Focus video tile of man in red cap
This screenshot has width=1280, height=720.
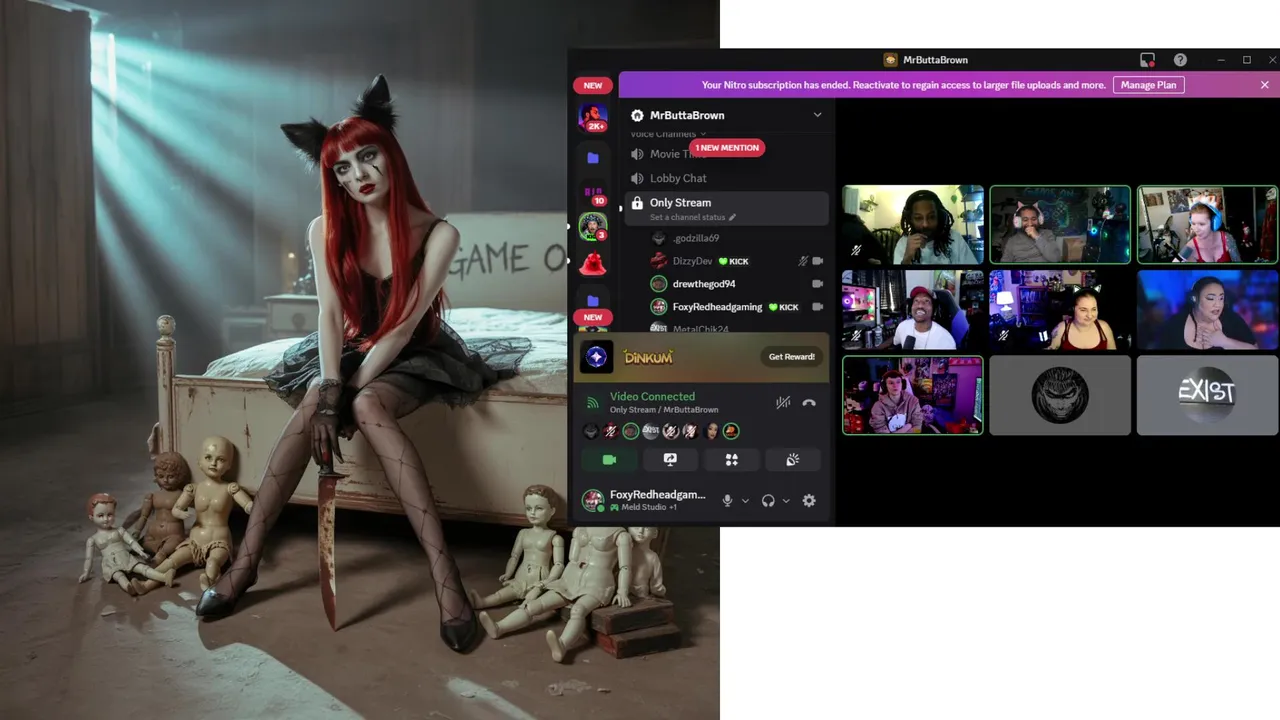(912, 310)
